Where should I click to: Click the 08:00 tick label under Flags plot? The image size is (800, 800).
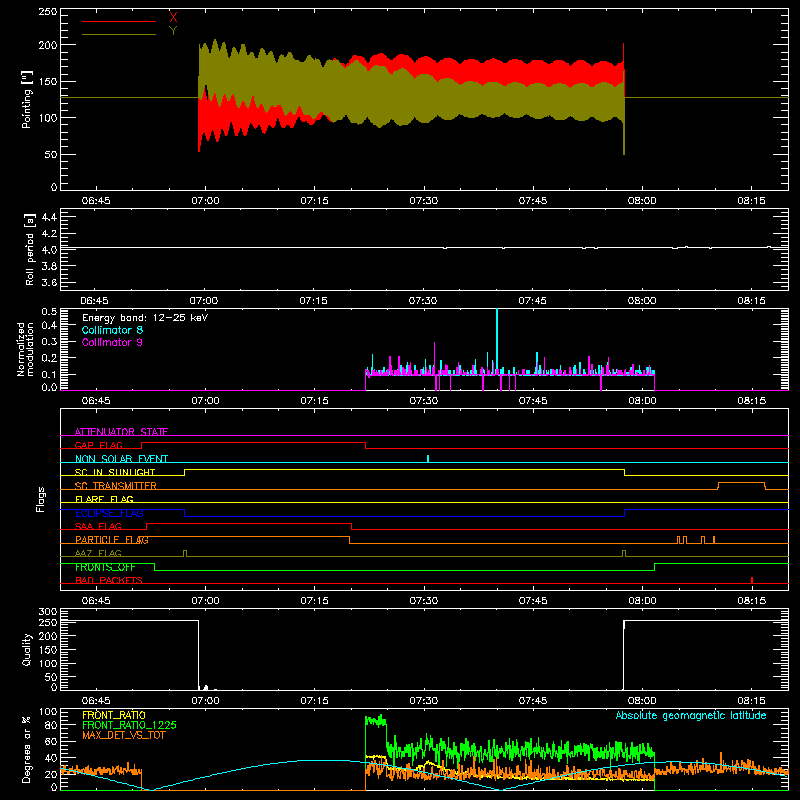(x=642, y=601)
